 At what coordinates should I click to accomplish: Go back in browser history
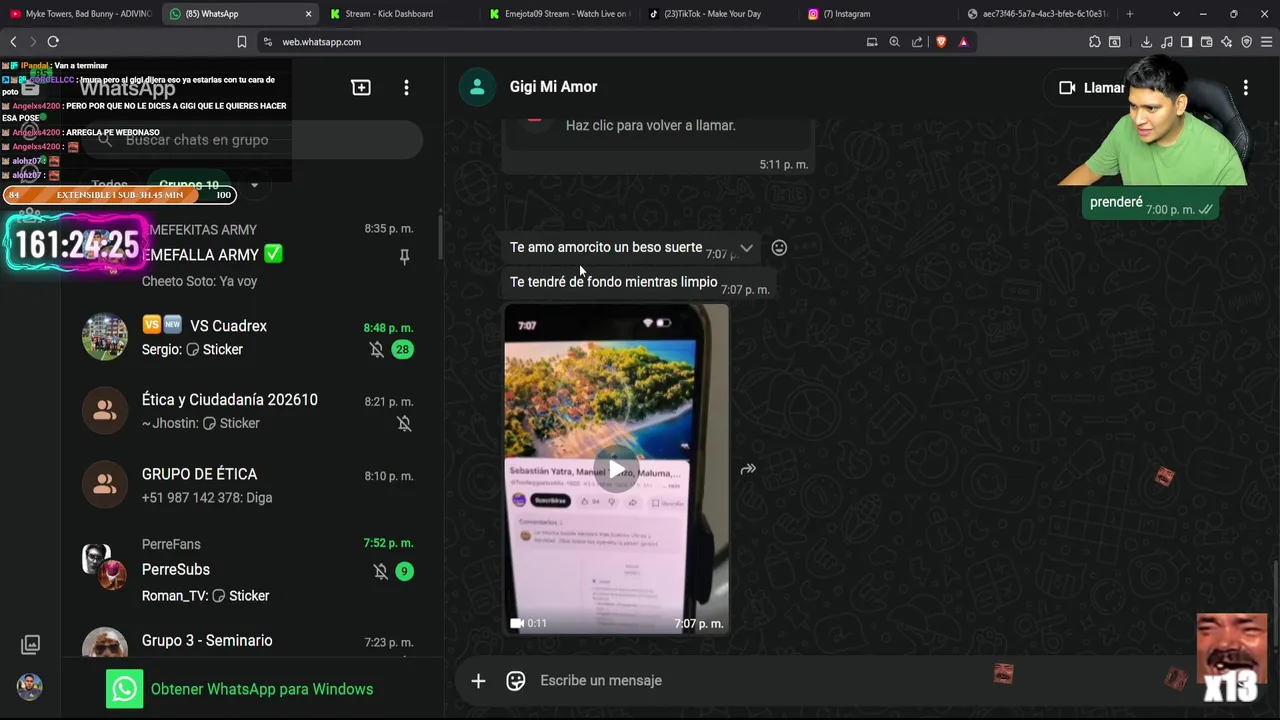click(13, 42)
